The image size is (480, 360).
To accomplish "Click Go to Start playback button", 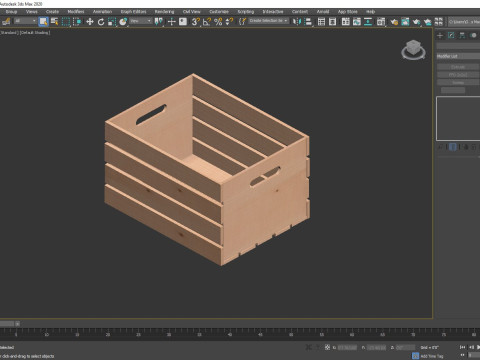I will tap(463, 347).
